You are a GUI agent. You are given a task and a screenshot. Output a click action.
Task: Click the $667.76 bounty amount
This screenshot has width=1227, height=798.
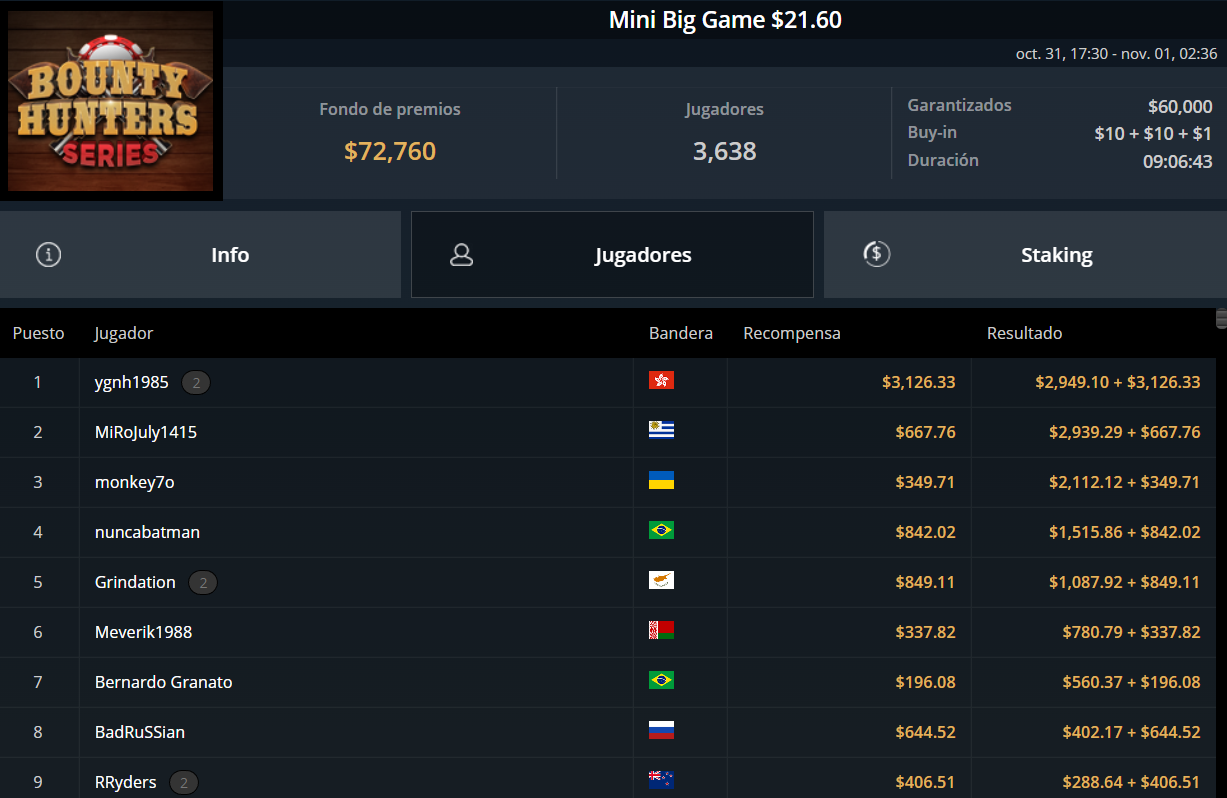(925, 432)
